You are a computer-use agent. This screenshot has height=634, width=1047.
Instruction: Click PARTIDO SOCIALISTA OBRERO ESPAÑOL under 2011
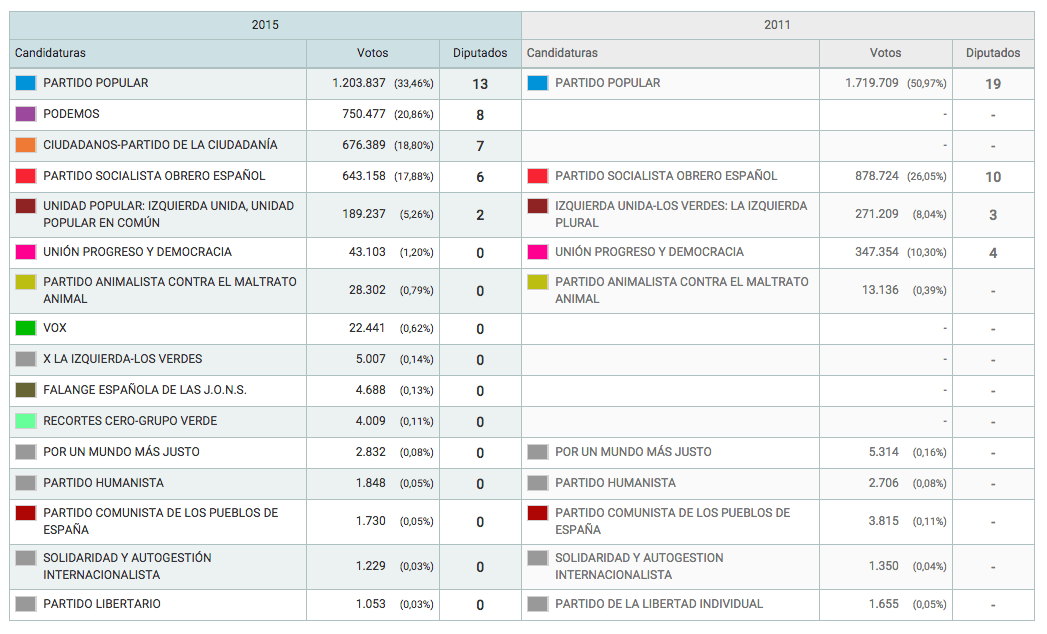(x=666, y=176)
